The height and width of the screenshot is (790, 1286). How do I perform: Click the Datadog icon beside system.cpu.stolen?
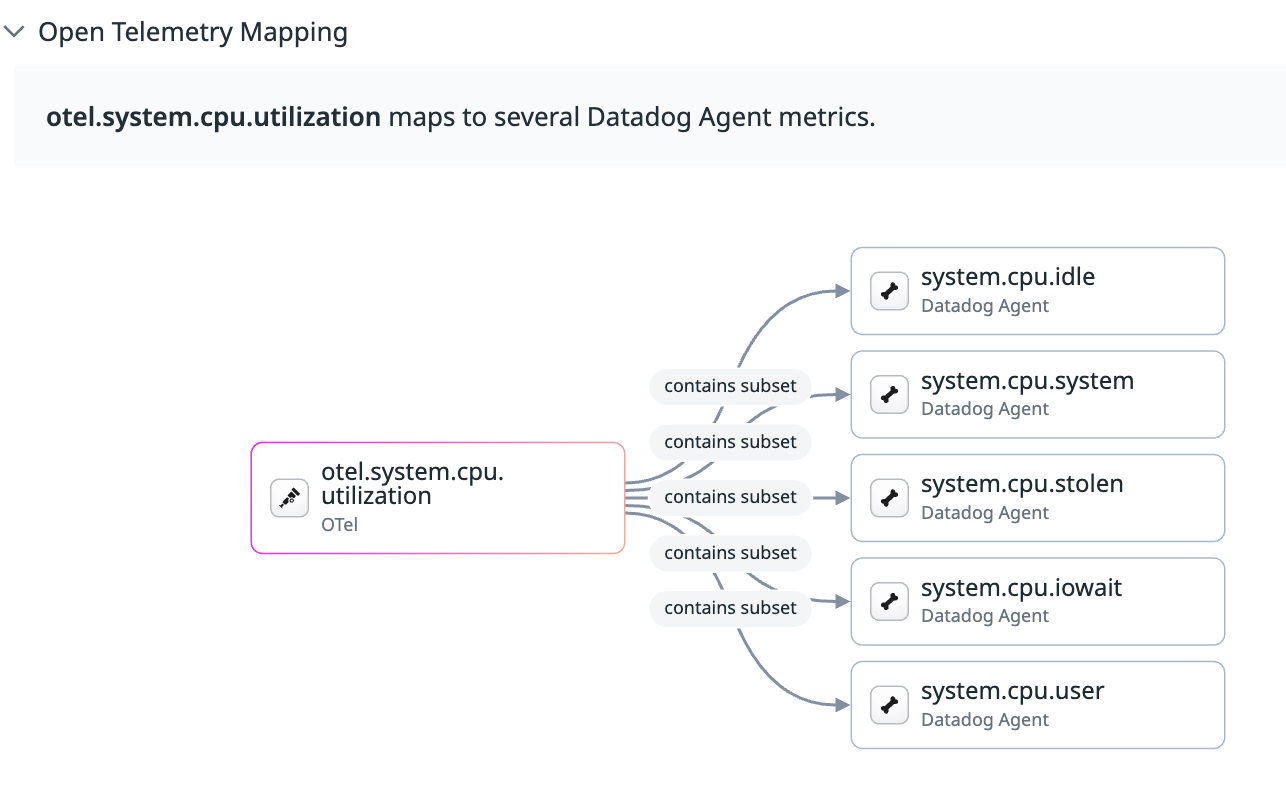(889, 498)
